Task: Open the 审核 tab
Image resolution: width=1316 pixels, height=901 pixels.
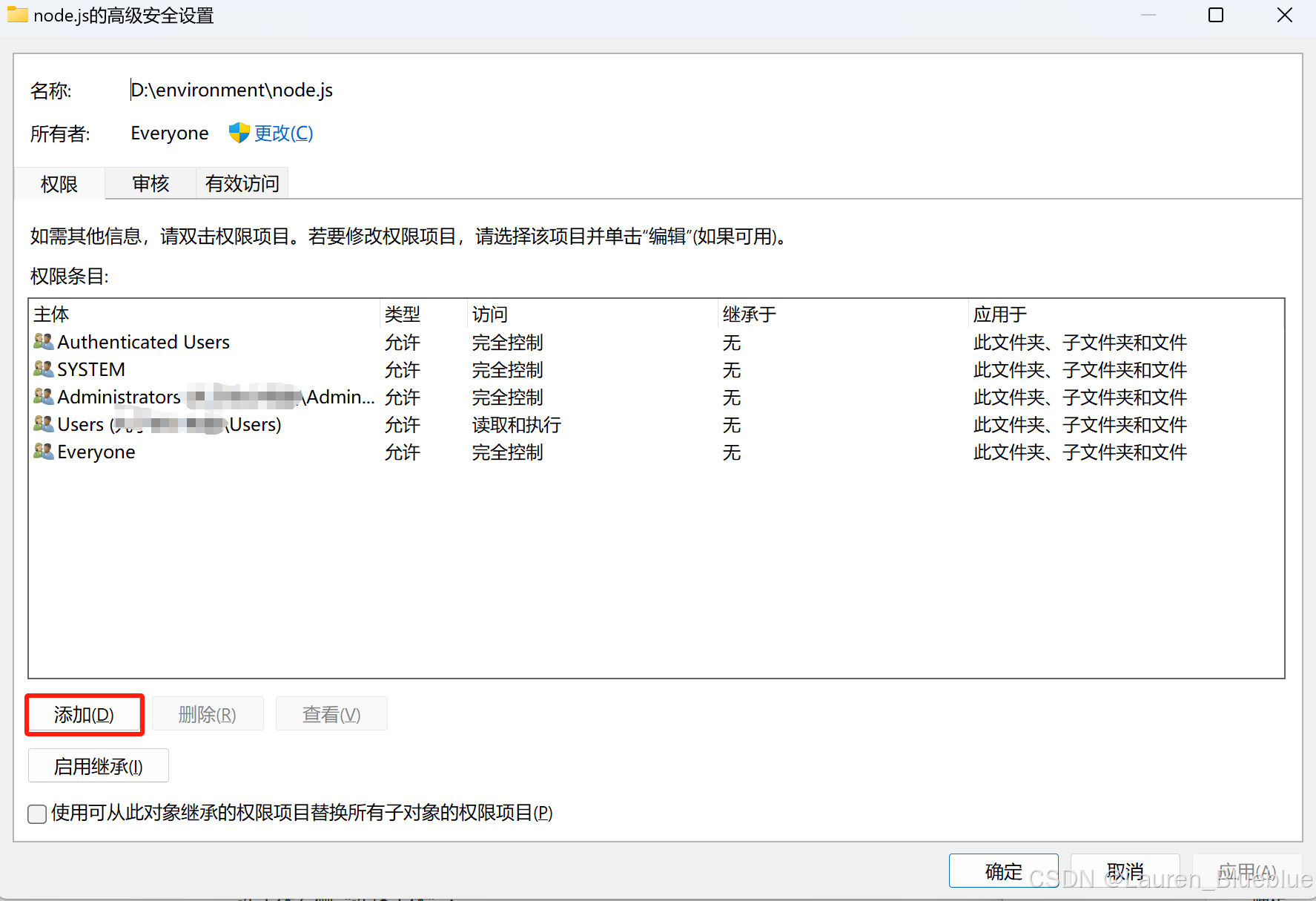Action: pyautogui.click(x=151, y=183)
